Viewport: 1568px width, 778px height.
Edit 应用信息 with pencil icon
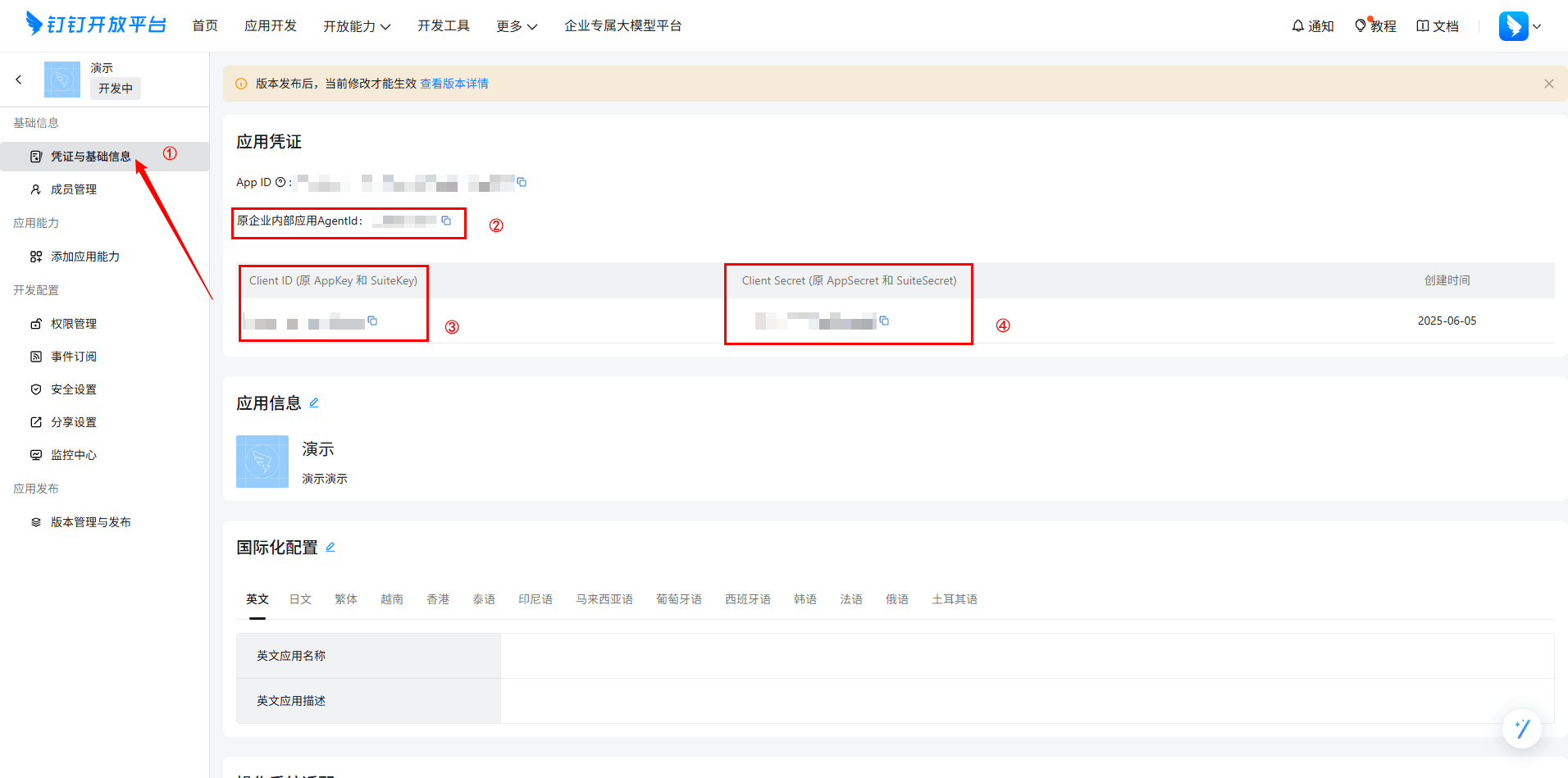(x=314, y=403)
